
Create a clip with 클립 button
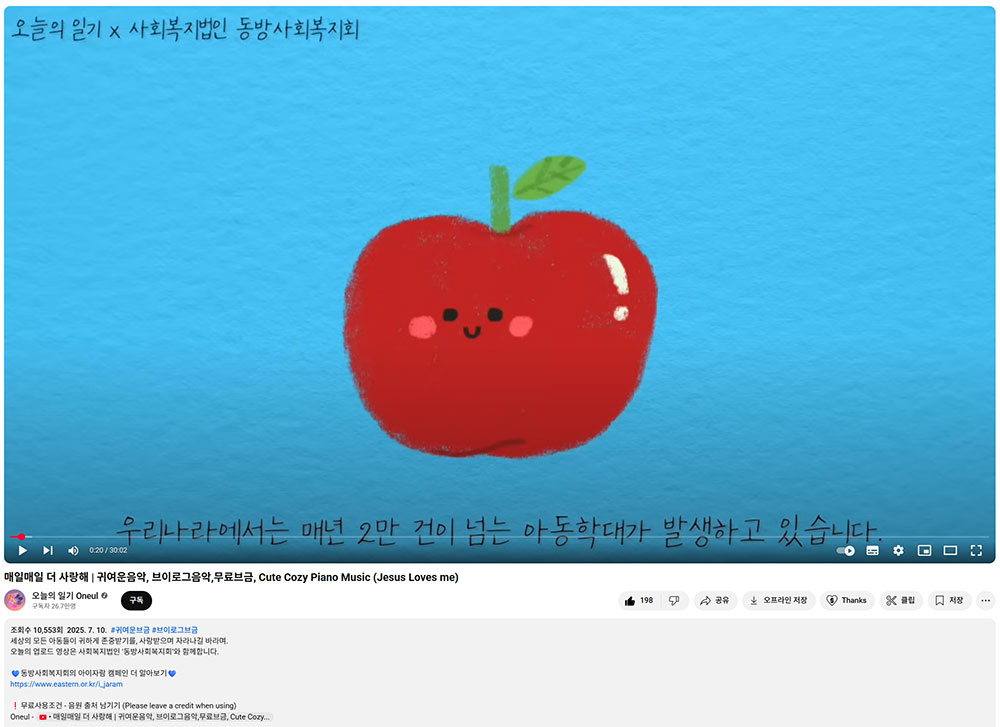click(901, 601)
